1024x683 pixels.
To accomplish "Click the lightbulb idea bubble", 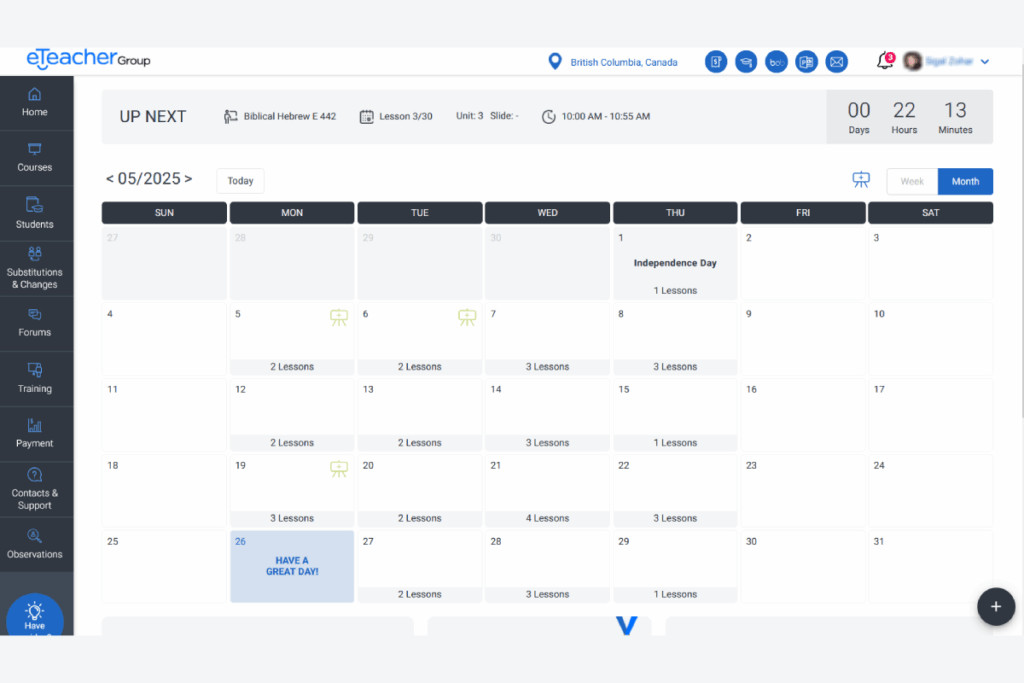I will coord(35,615).
